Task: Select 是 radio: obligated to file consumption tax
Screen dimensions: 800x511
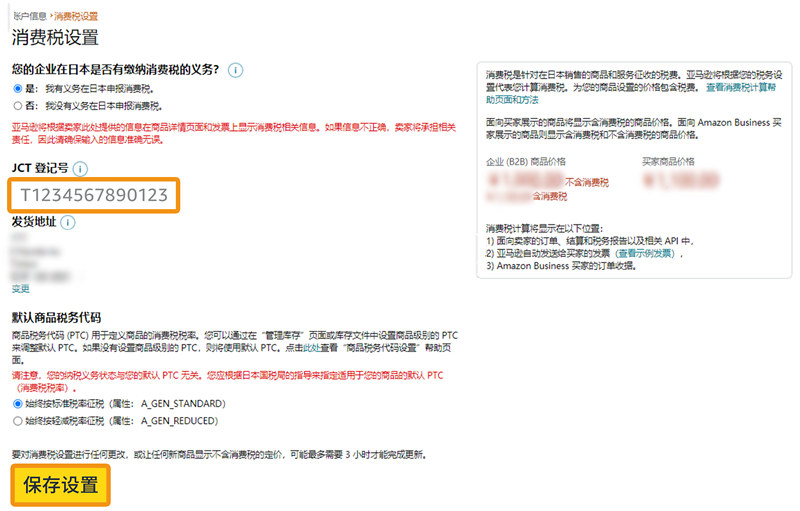Action: [17, 88]
